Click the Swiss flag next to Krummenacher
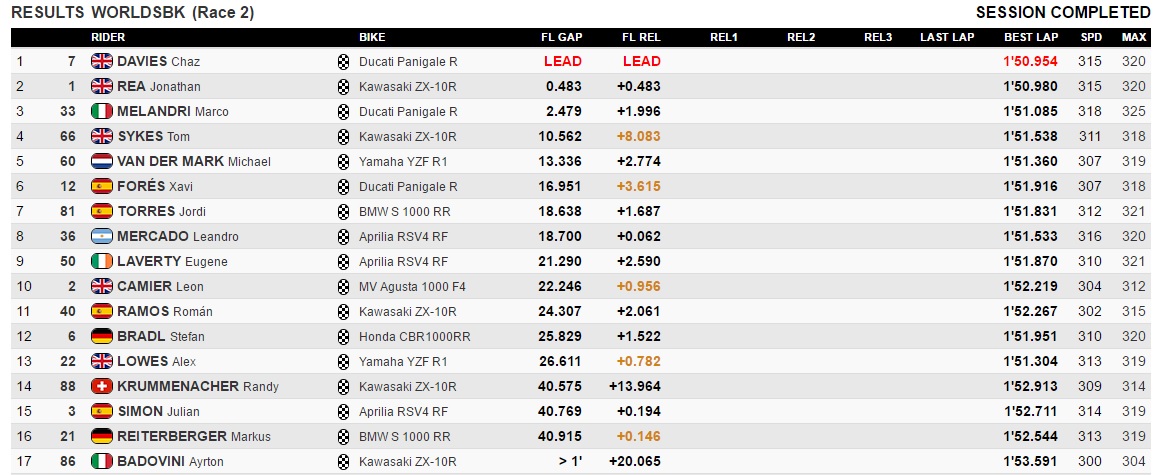 tap(102, 386)
